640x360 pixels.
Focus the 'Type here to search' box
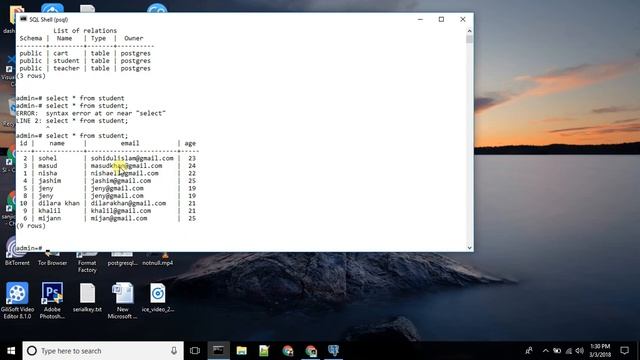coord(103,351)
